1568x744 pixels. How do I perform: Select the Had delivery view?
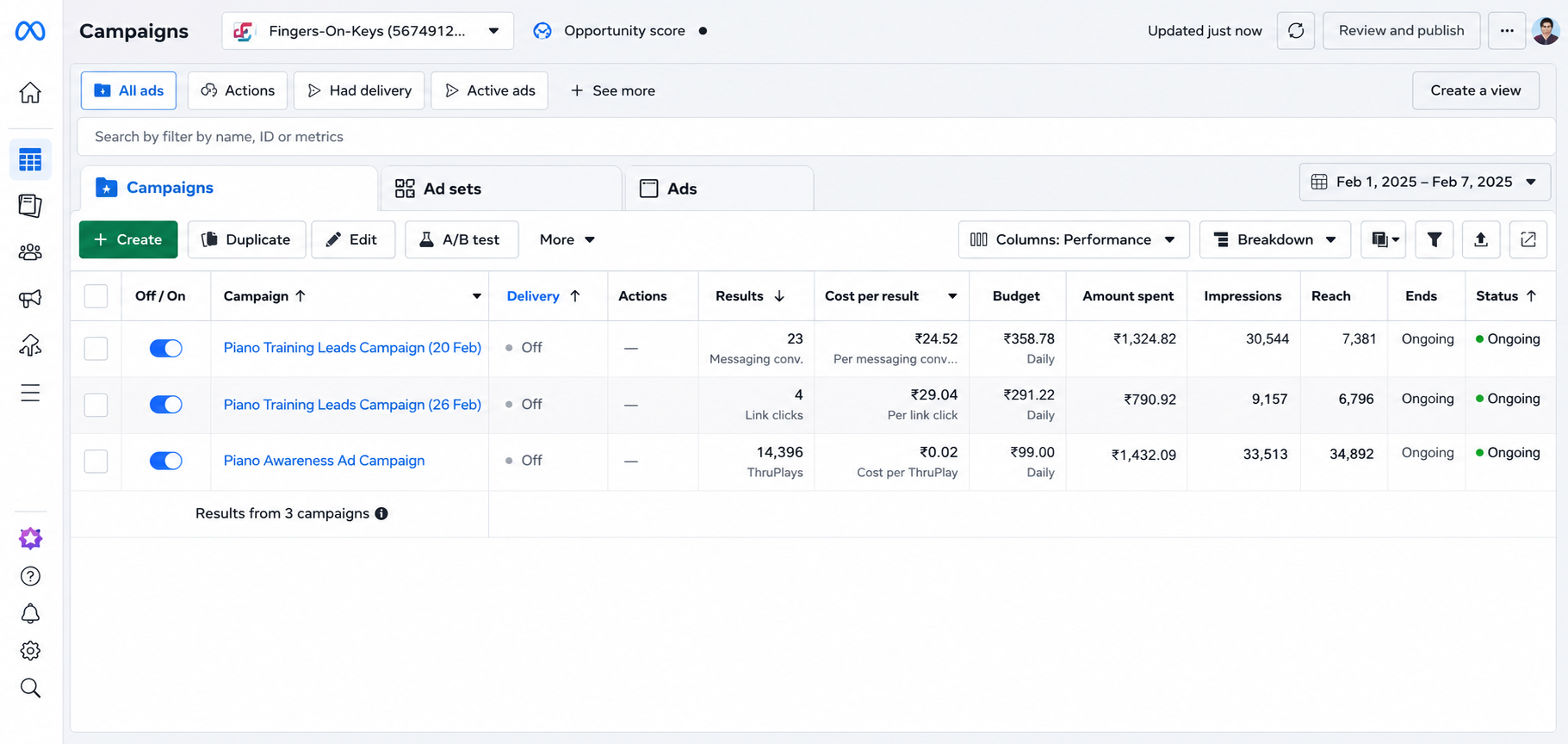tap(359, 90)
